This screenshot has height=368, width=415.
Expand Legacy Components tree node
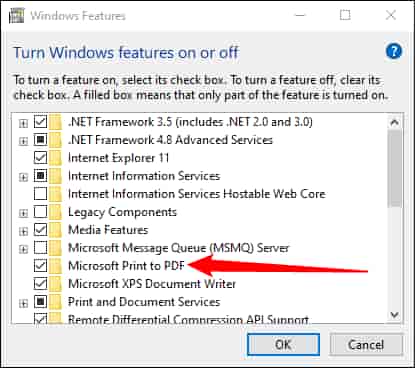pos(23,213)
